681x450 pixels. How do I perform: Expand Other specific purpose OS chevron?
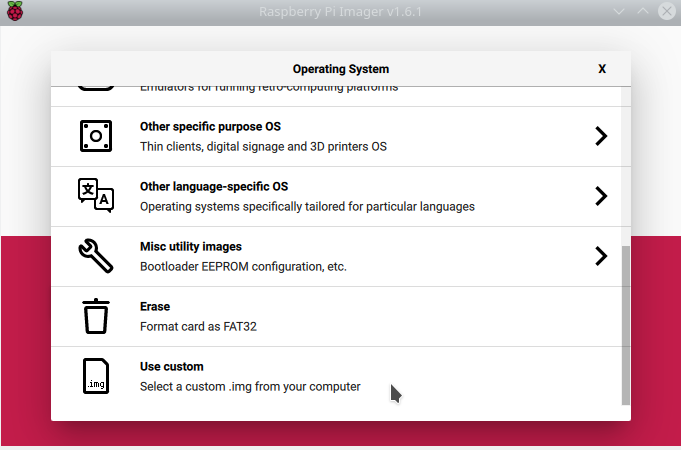click(601, 136)
